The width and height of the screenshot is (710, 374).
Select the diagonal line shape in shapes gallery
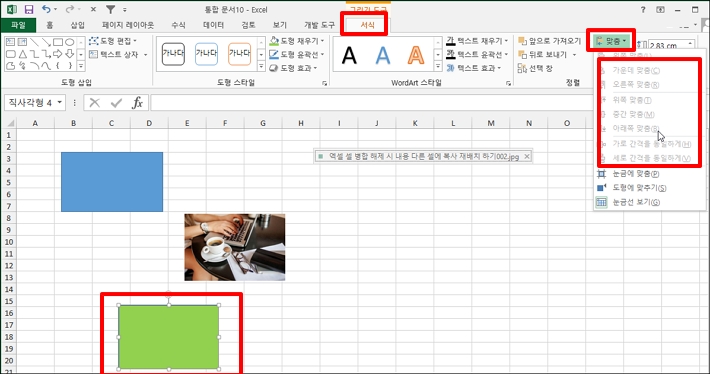click(x=34, y=42)
